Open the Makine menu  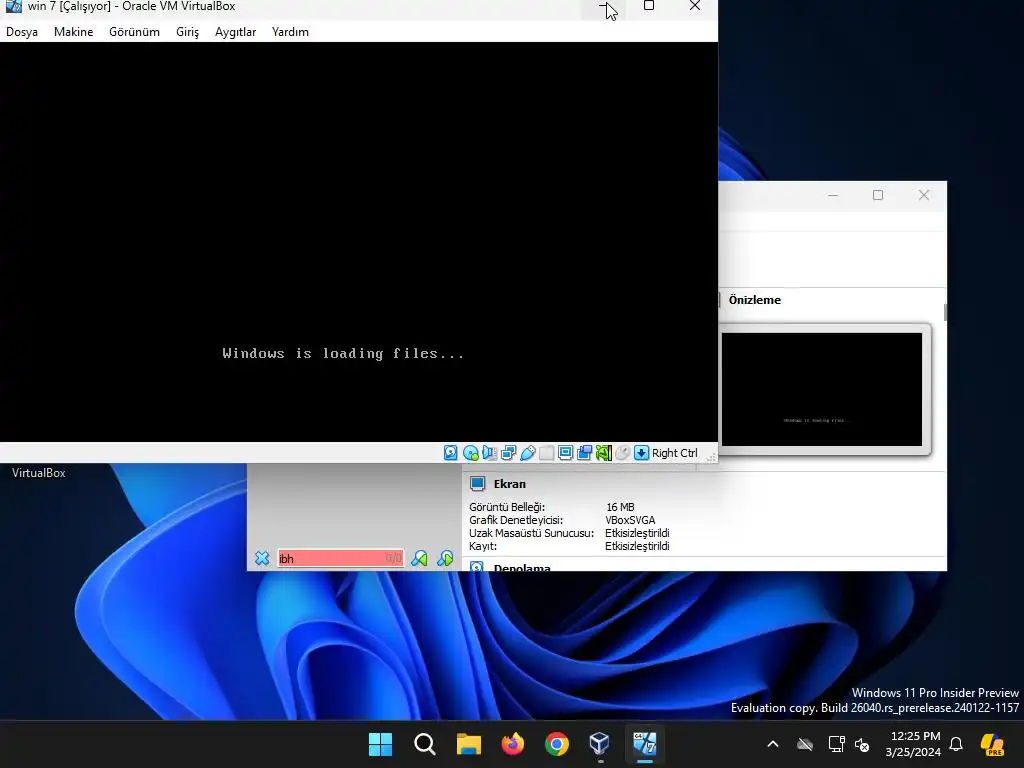point(73,32)
